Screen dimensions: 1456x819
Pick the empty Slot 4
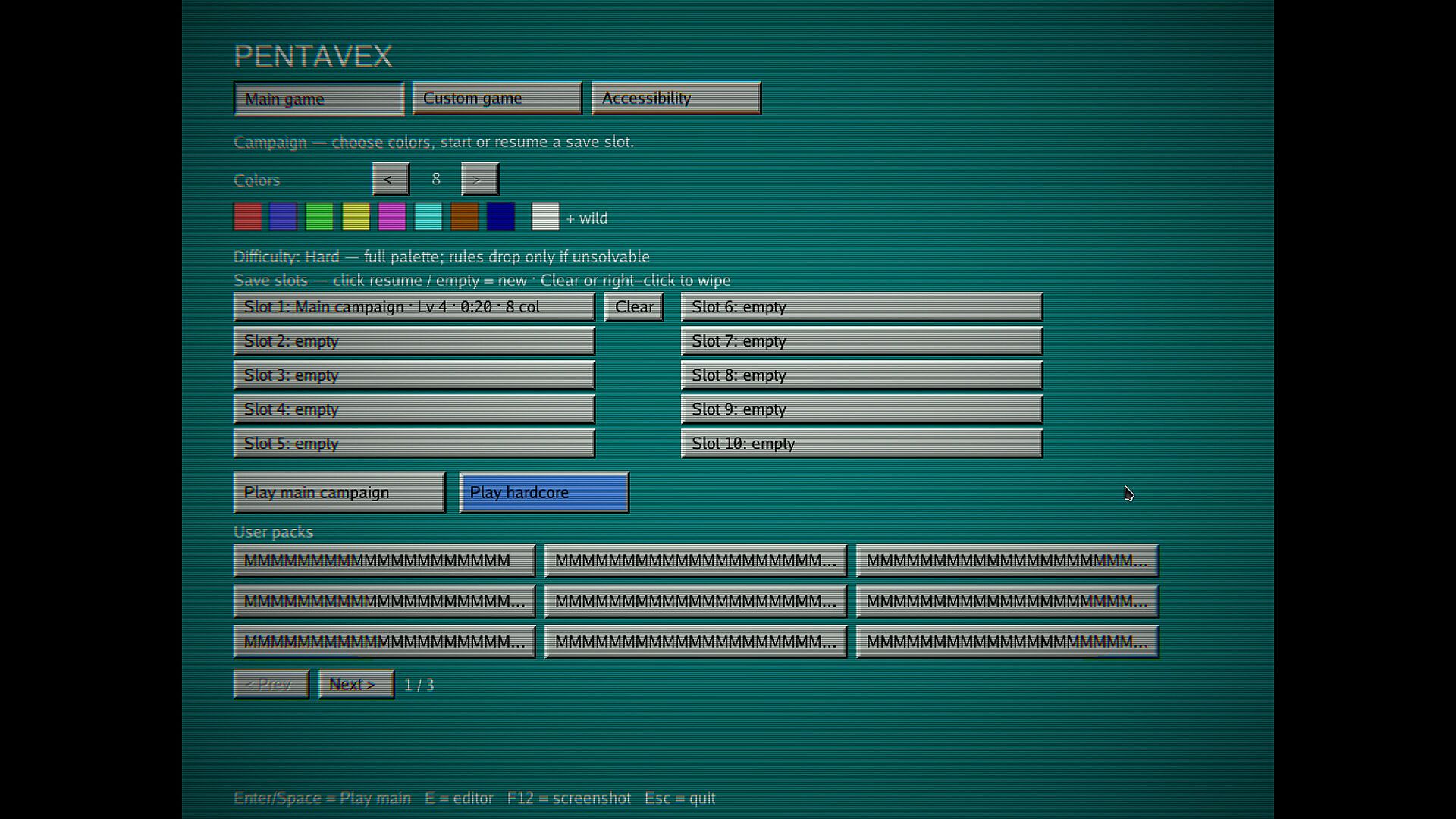click(x=414, y=409)
